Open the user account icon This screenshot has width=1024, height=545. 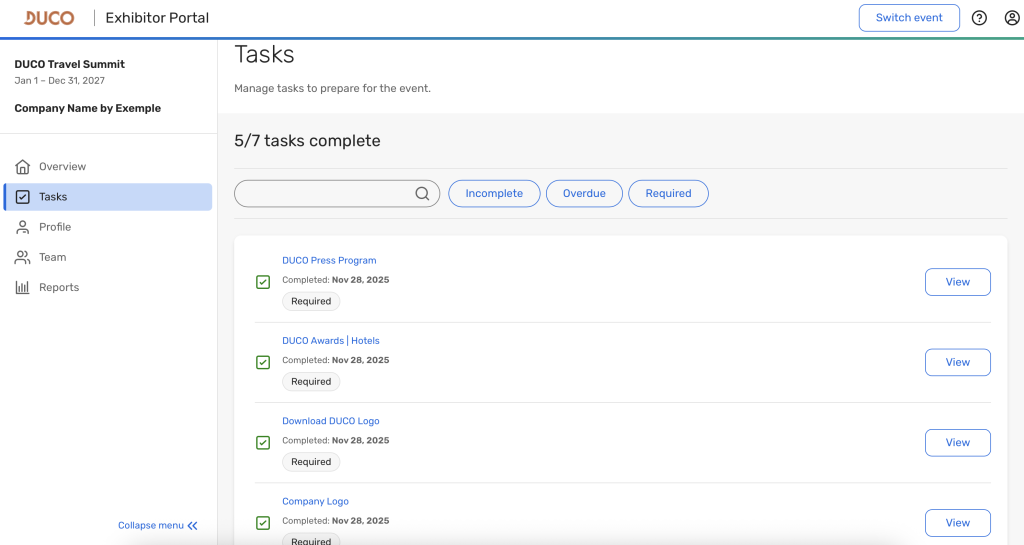click(x=1012, y=18)
